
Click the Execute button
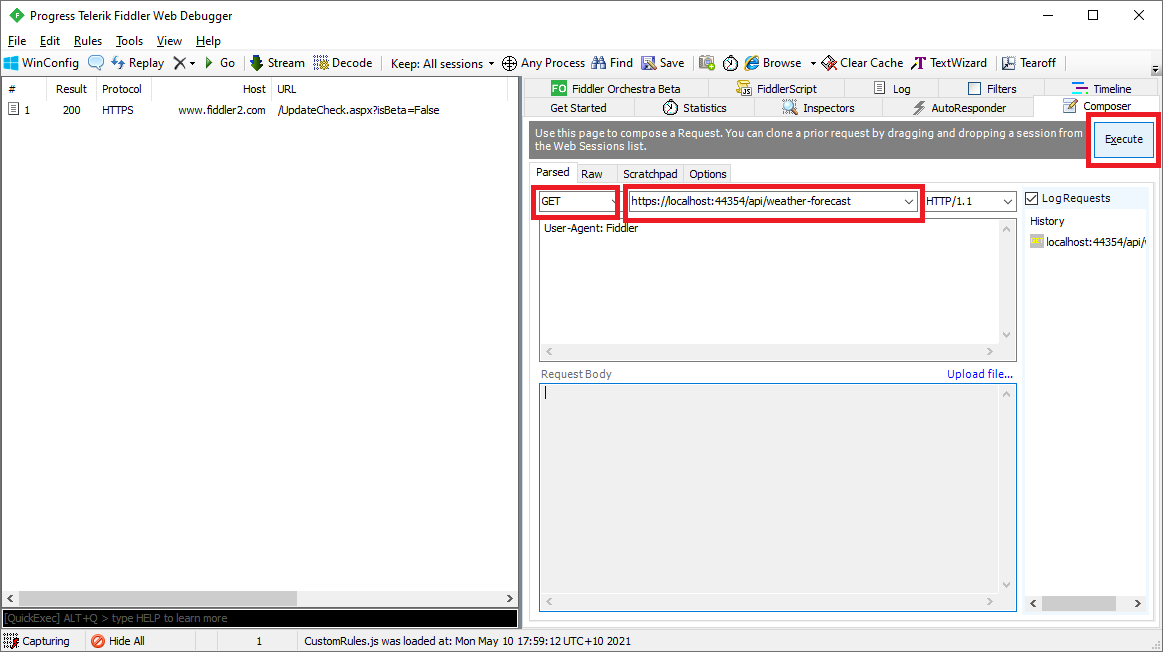pyautogui.click(x=1124, y=139)
